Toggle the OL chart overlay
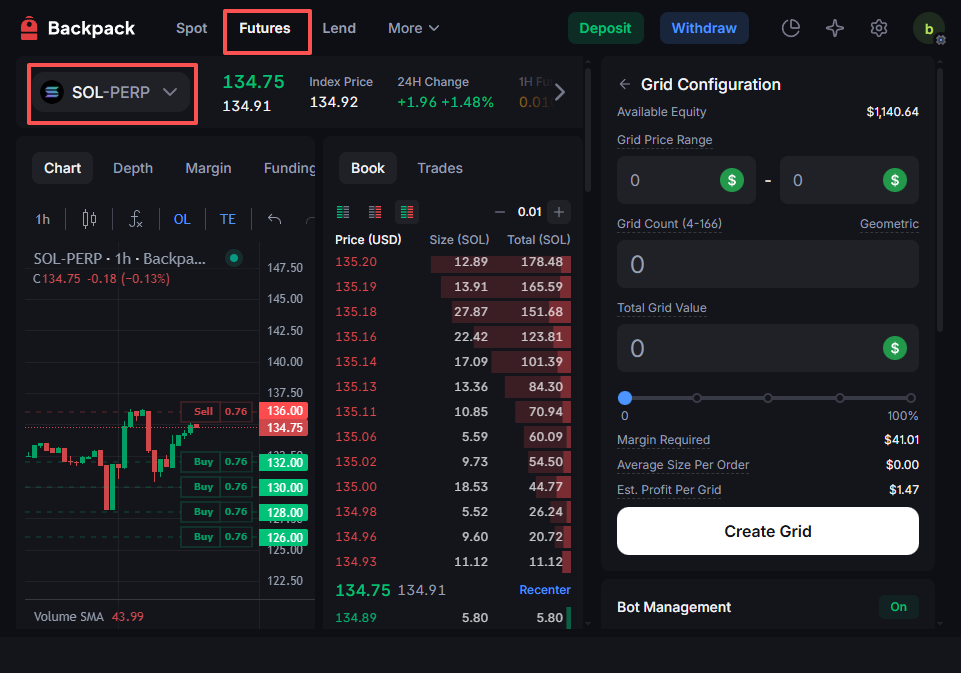The width and height of the screenshot is (961, 673). (182, 219)
